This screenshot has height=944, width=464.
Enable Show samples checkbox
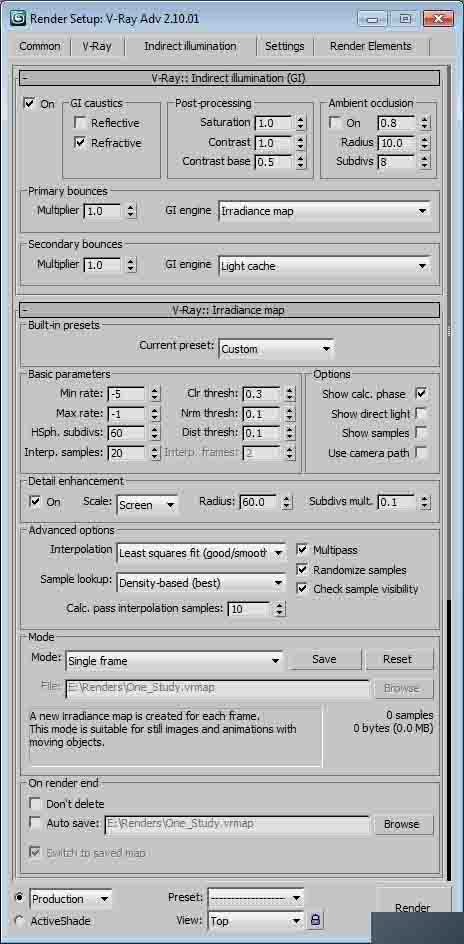click(421, 433)
